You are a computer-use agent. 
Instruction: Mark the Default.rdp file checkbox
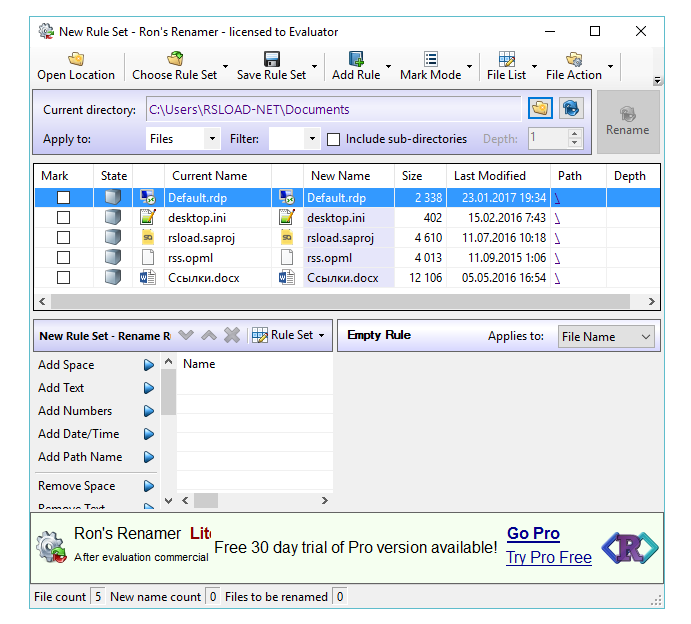[x=63, y=198]
